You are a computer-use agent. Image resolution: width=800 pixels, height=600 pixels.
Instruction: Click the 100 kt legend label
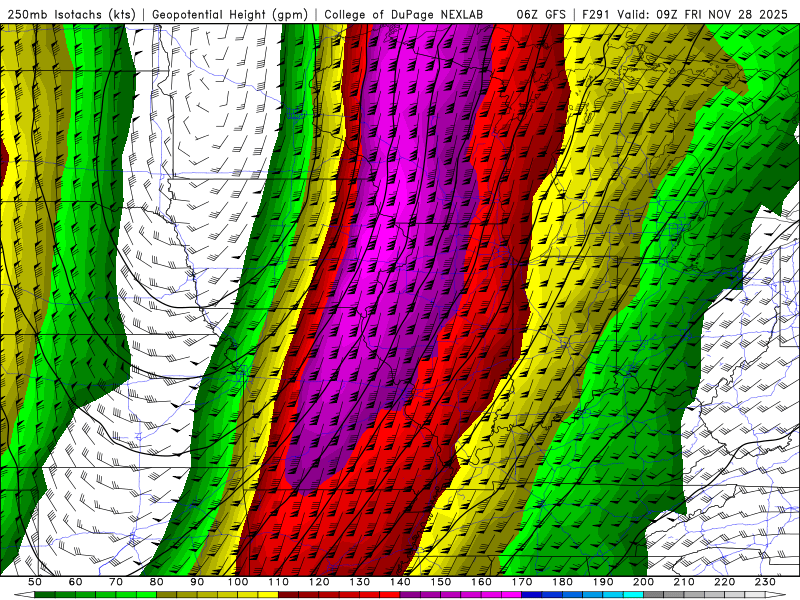[238, 582]
